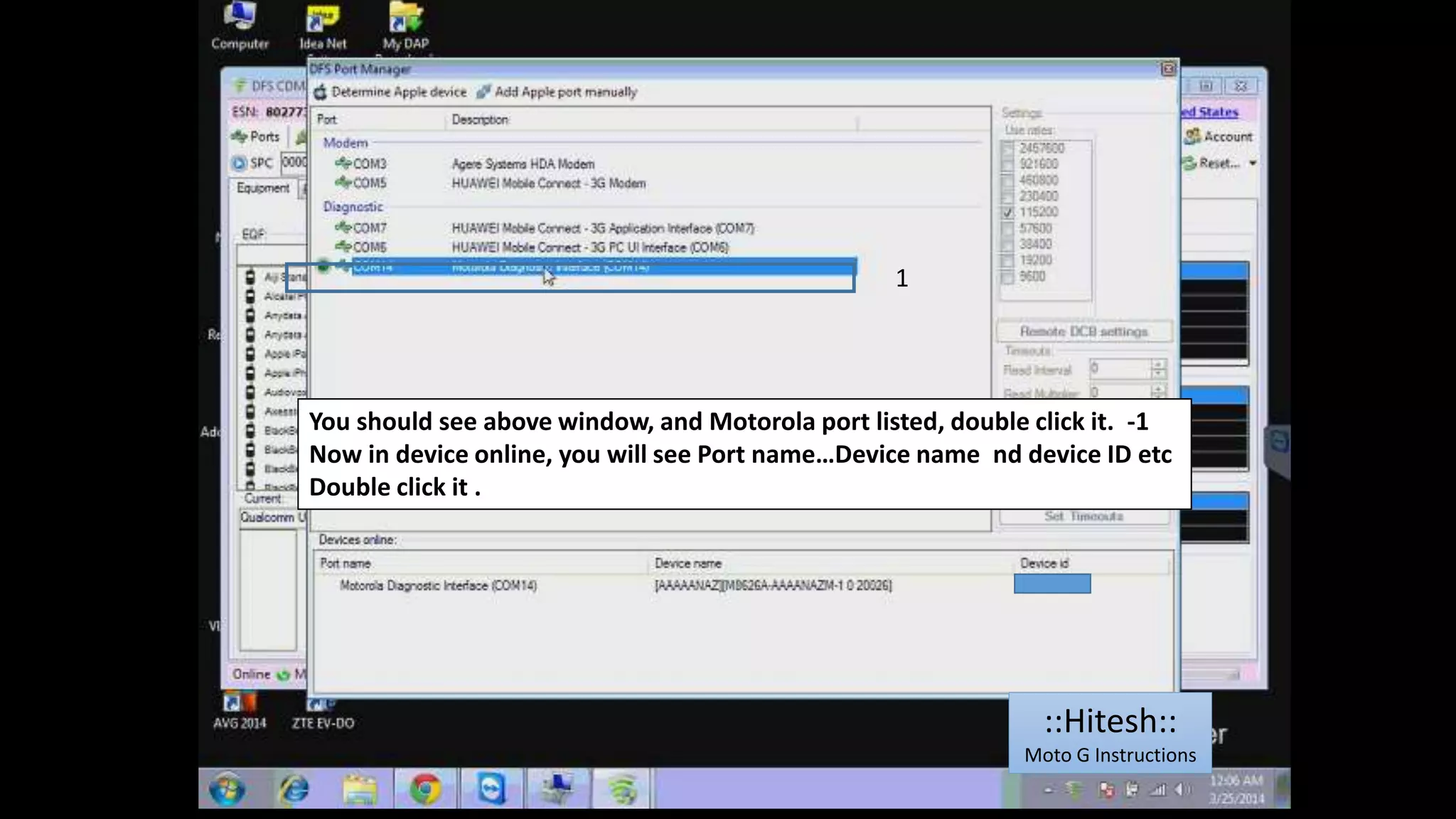This screenshot has width=1456, height=819.
Task: Open the My DAP desktop shortcut
Action: tap(406, 26)
